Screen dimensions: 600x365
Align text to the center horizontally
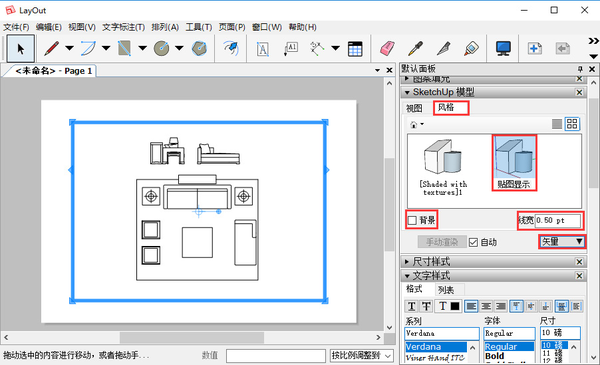tap(486, 306)
